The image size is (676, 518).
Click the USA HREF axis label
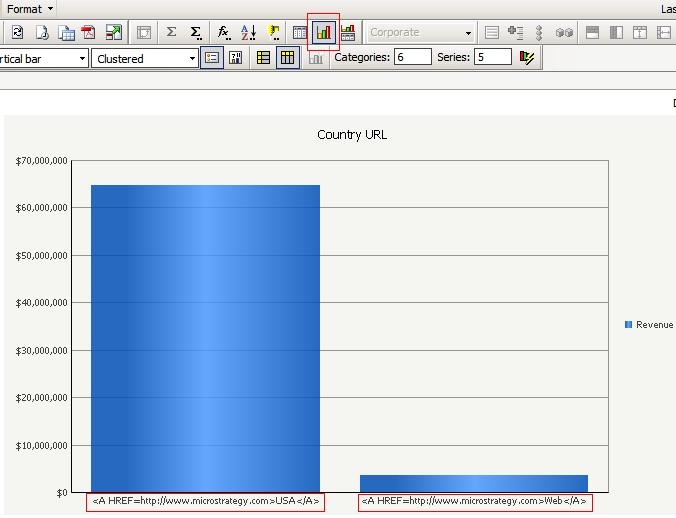point(206,502)
